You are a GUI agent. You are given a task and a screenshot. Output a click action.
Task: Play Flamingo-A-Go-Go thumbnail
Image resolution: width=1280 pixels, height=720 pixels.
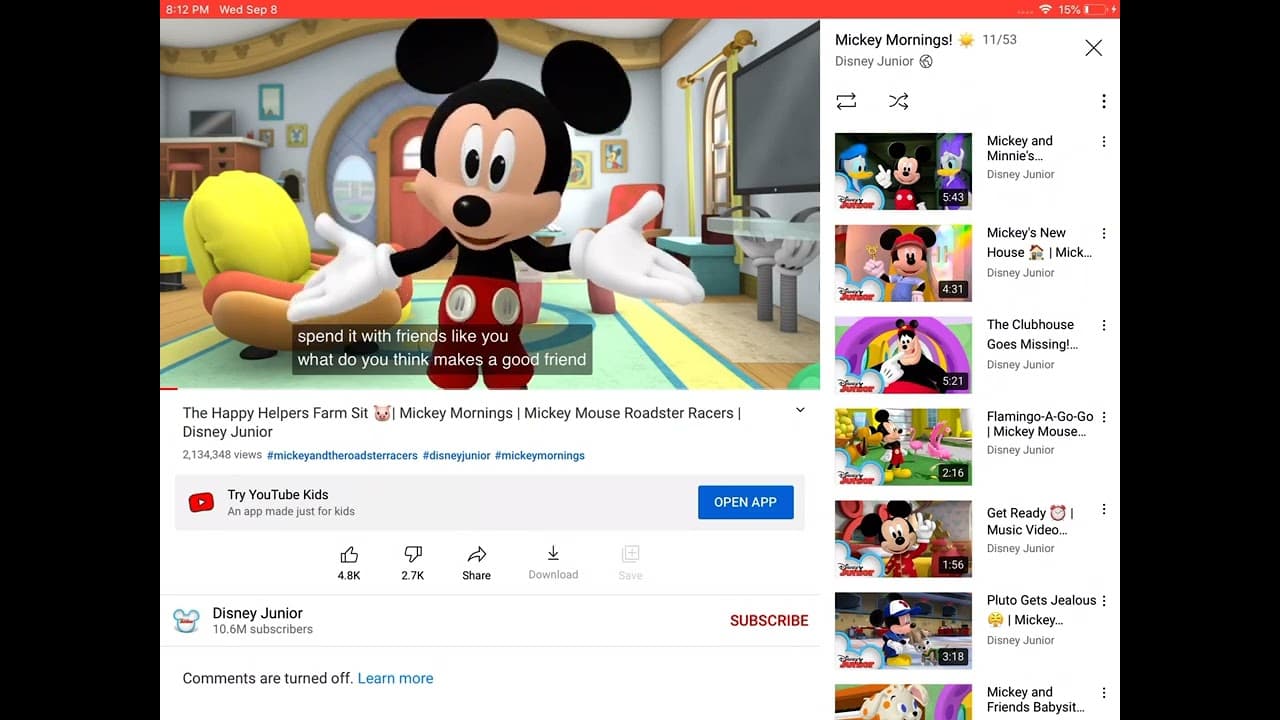[903, 447]
